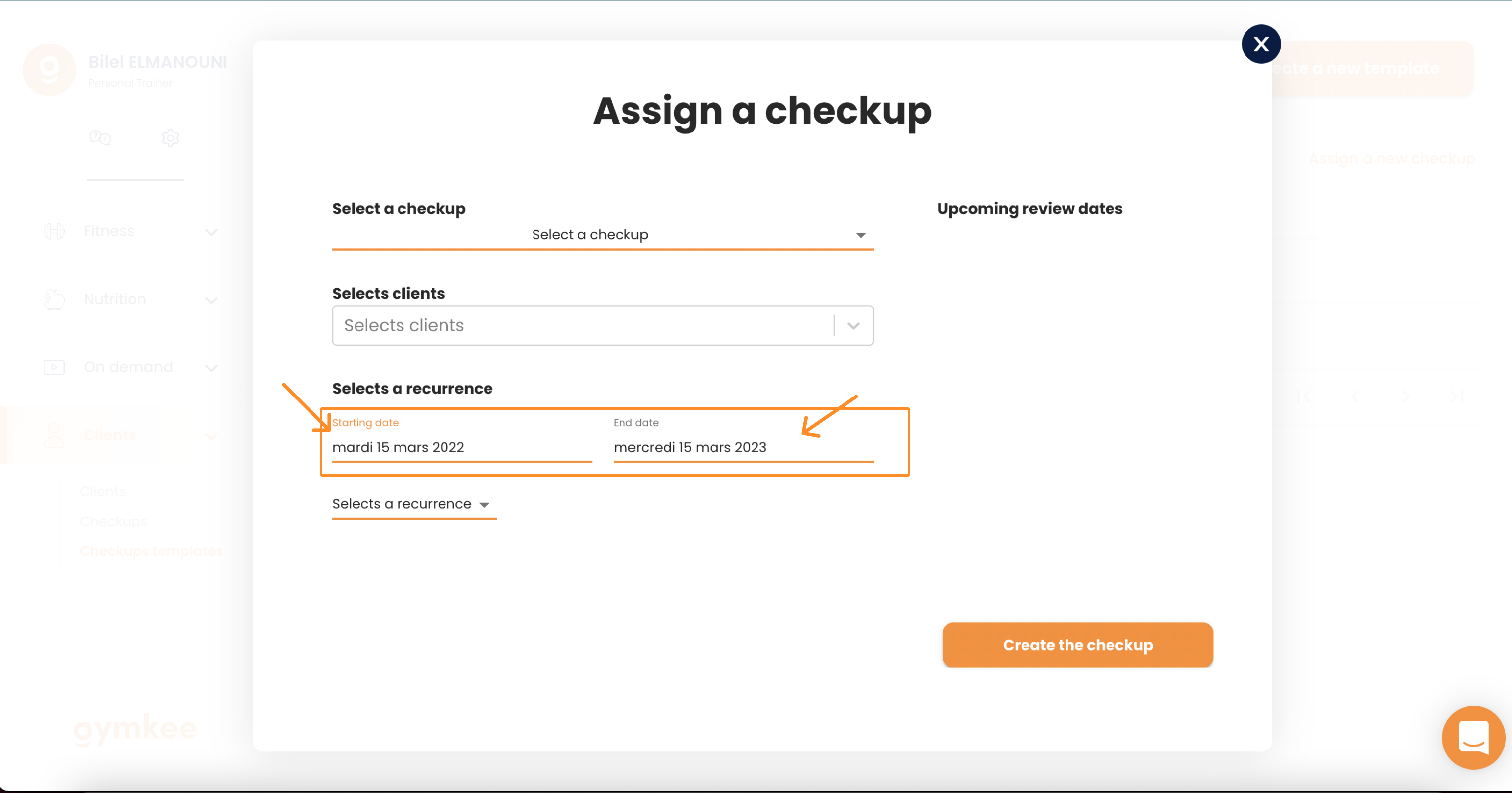Screen dimensions: 1512x793
Task: Open the chat support bubble icon
Action: [1473, 737]
